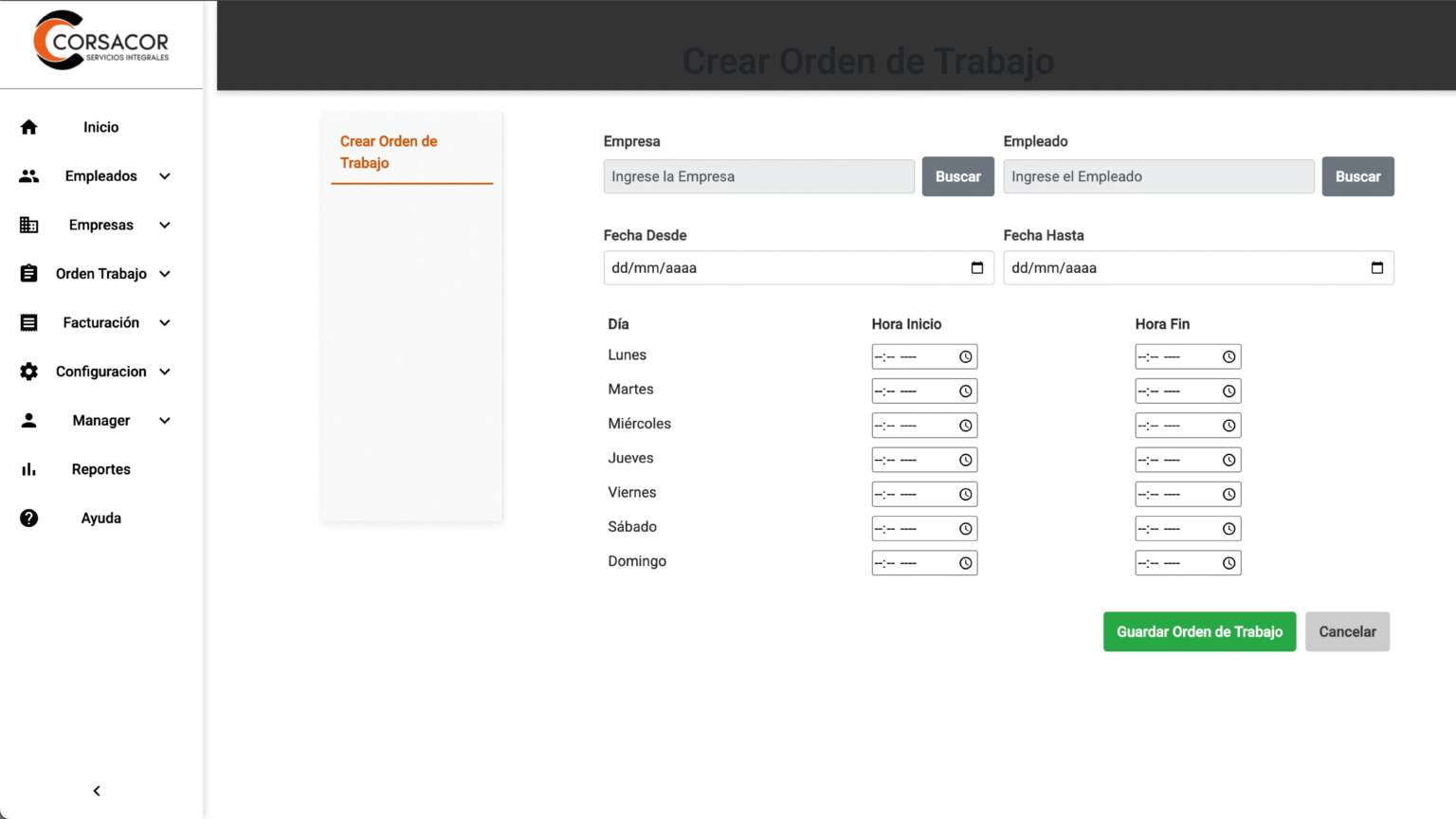Expand the Configuracion submenu chevron

[165, 372]
